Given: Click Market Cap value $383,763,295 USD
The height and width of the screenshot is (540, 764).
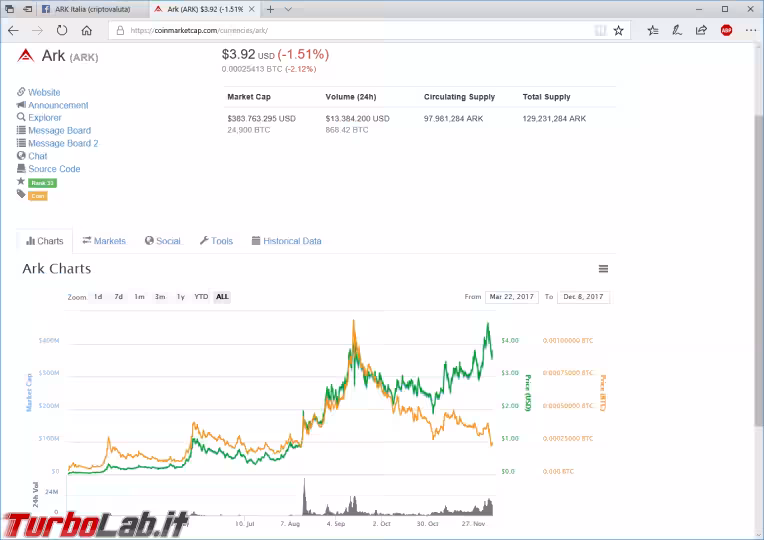Looking at the screenshot, I should (x=262, y=118).
